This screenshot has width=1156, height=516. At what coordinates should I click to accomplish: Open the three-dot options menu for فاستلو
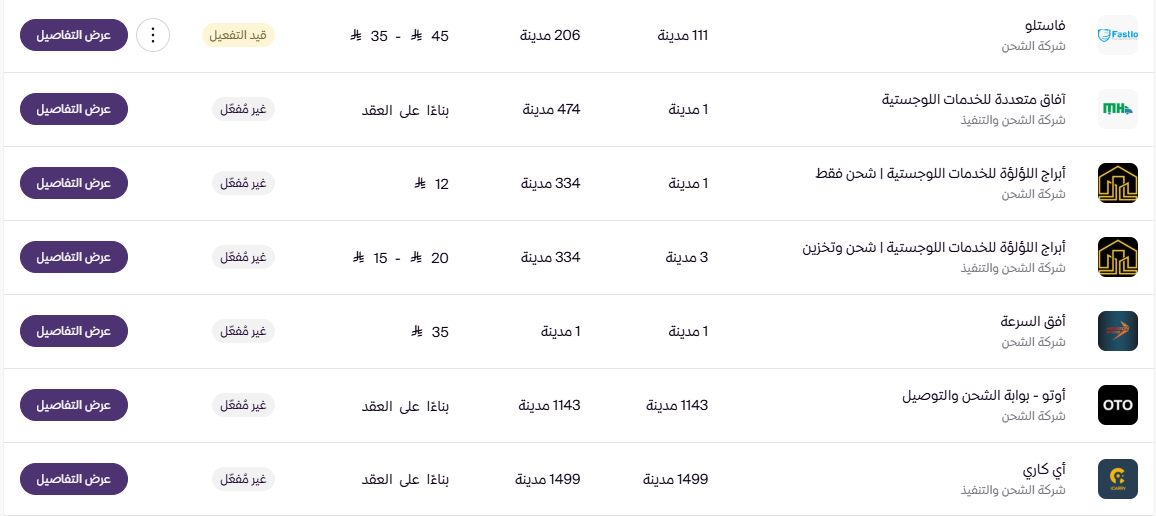[x=152, y=36]
